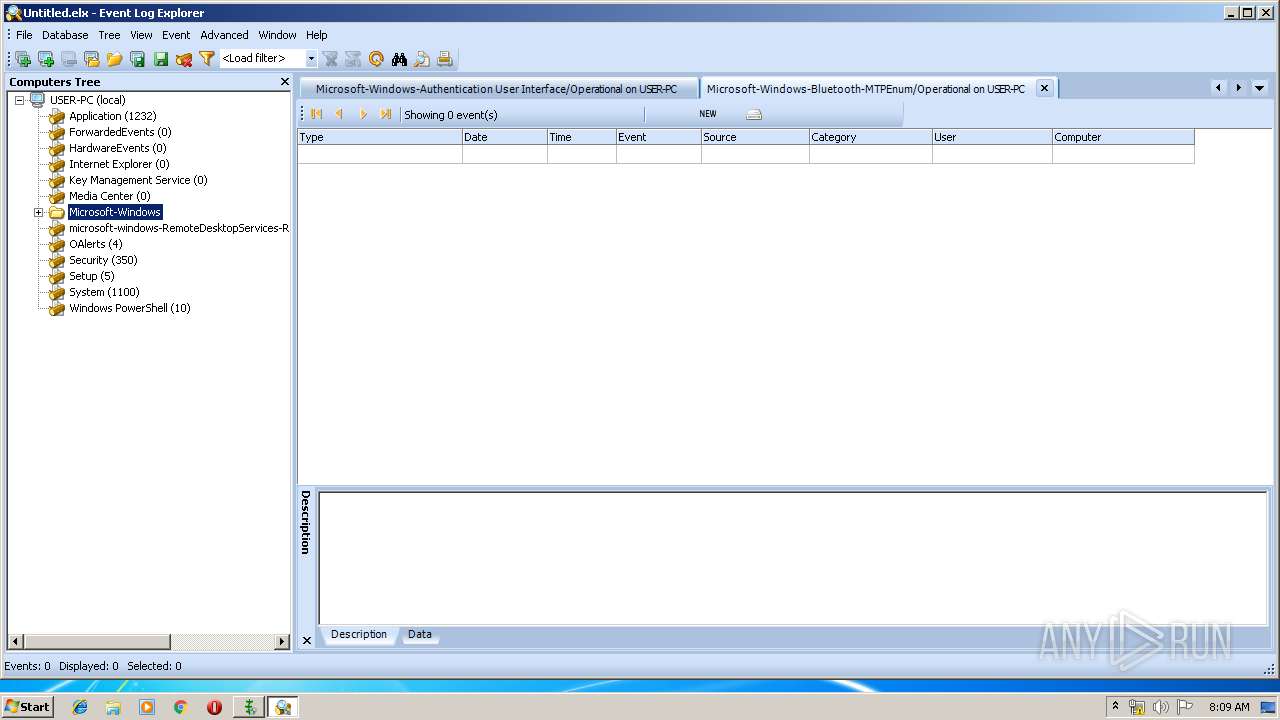
Task: Open the Tree menu
Action: coord(109,35)
